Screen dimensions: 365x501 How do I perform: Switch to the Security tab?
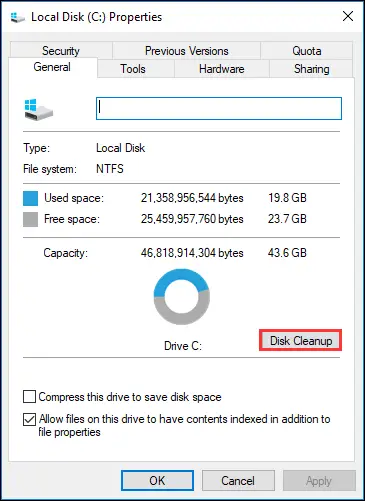[61, 51]
